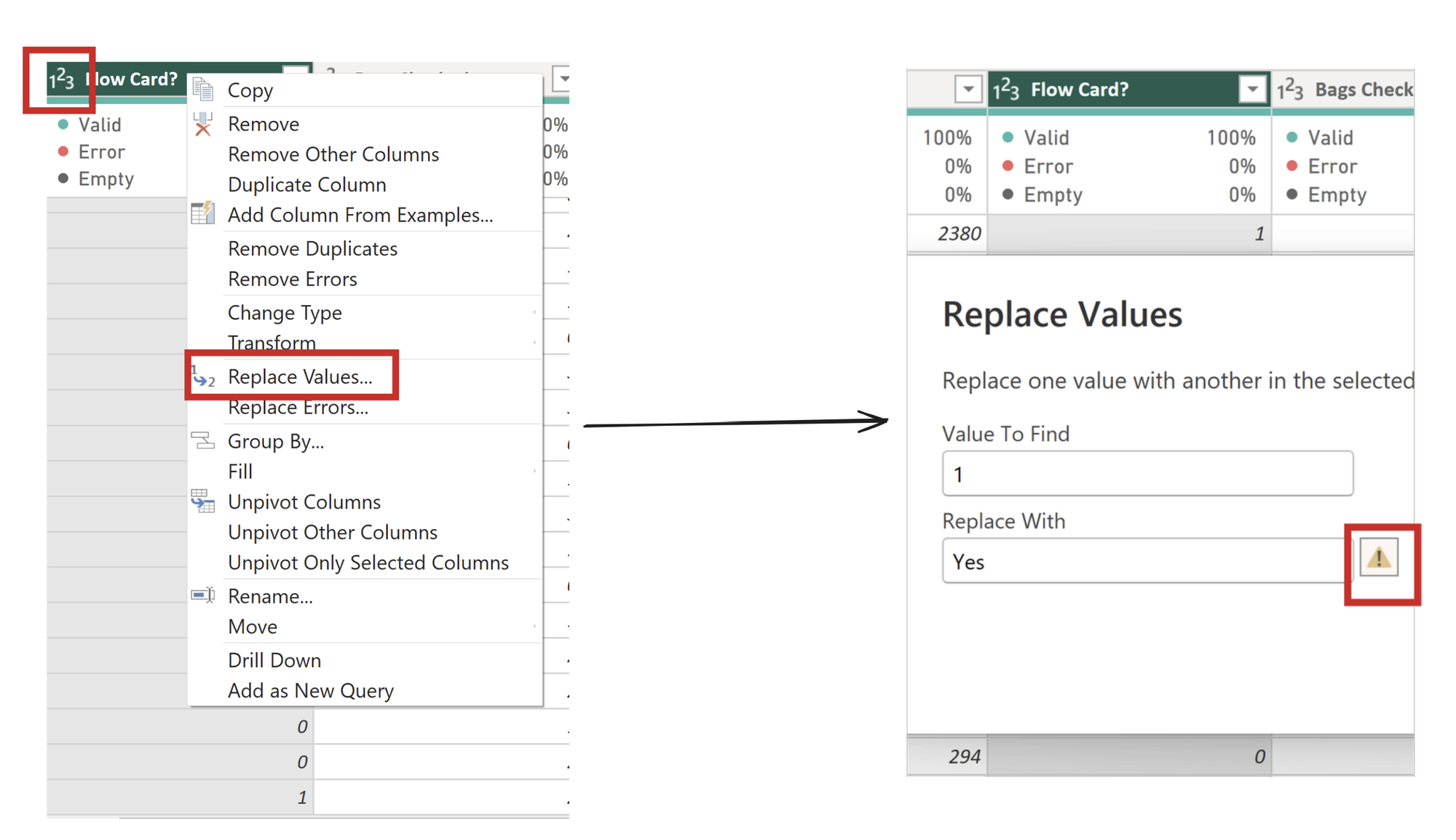Click the Unpivot Columns icon
1456x840 pixels.
click(203, 502)
